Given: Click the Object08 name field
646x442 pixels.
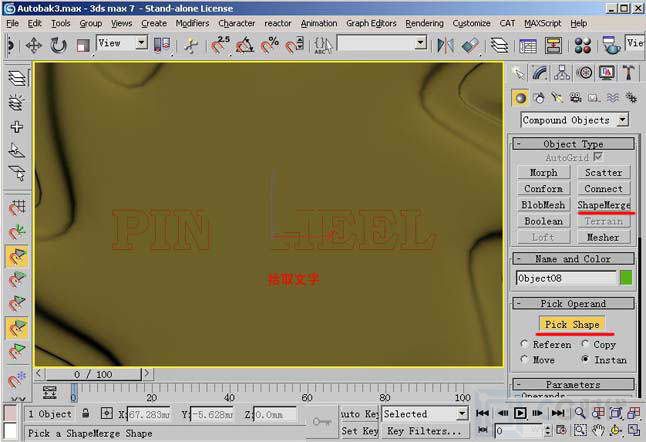Looking at the screenshot, I should [566, 278].
